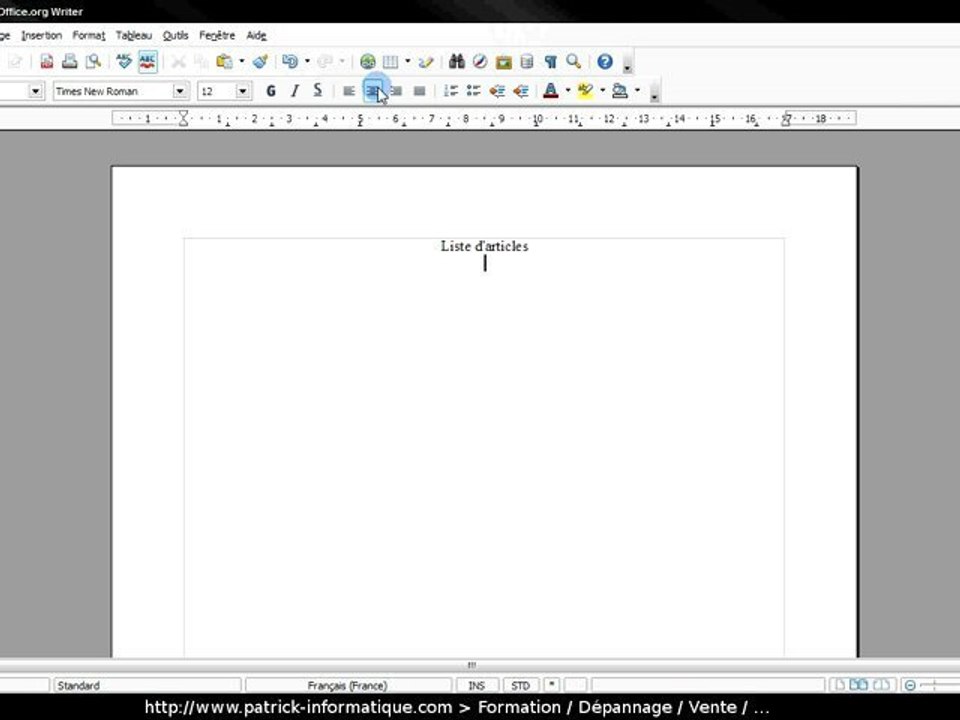Viewport: 960px width, 720px height.
Task: Click the Zoom magnifying glass icon
Action: pyautogui.click(x=574, y=61)
